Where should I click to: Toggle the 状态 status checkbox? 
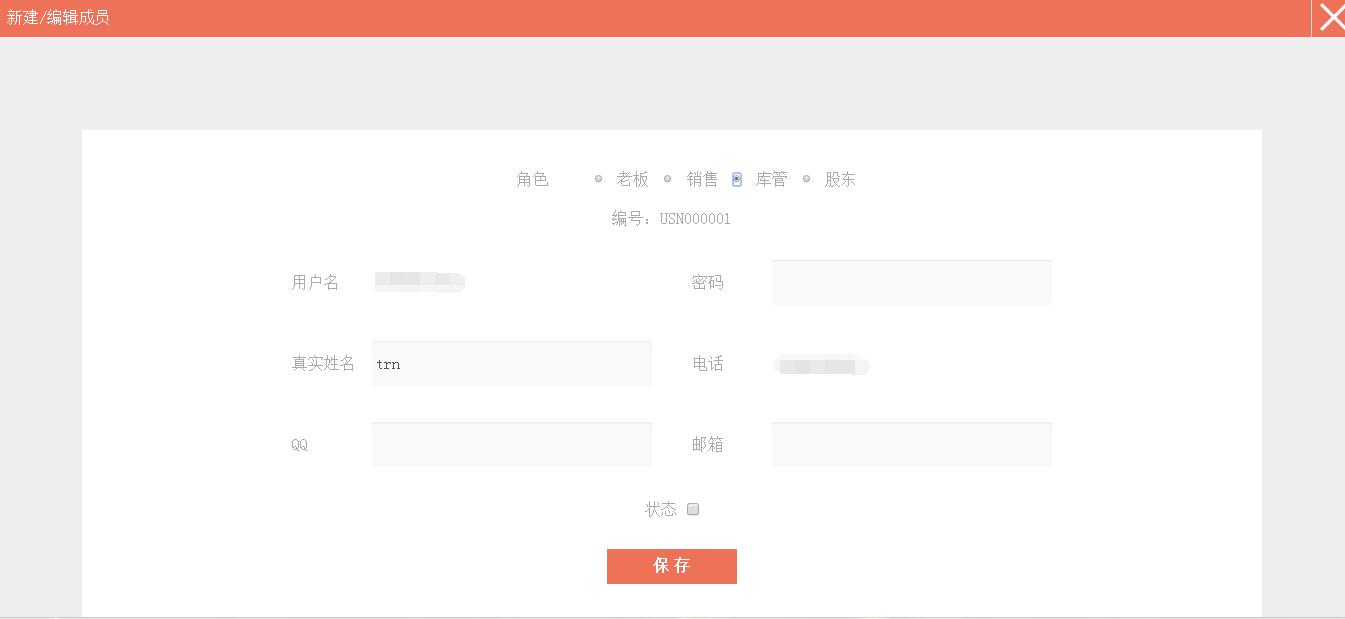click(693, 509)
